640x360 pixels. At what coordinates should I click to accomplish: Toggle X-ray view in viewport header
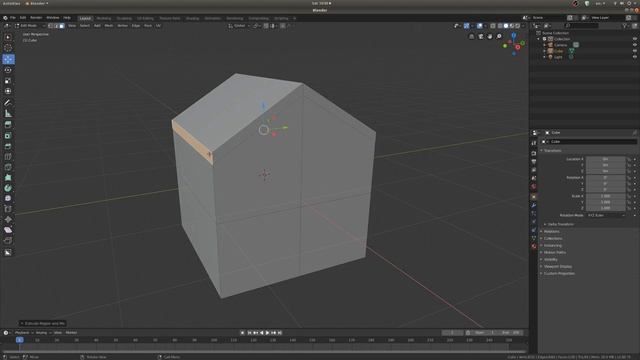point(493,26)
